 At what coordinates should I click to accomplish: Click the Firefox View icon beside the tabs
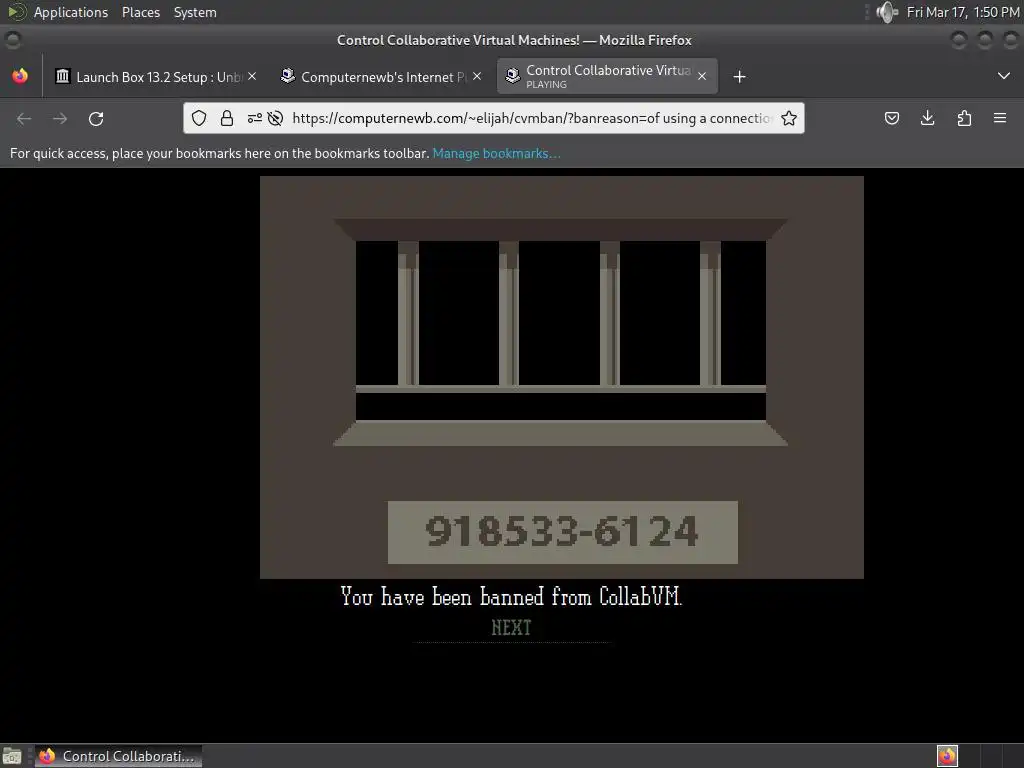[x=20, y=76]
